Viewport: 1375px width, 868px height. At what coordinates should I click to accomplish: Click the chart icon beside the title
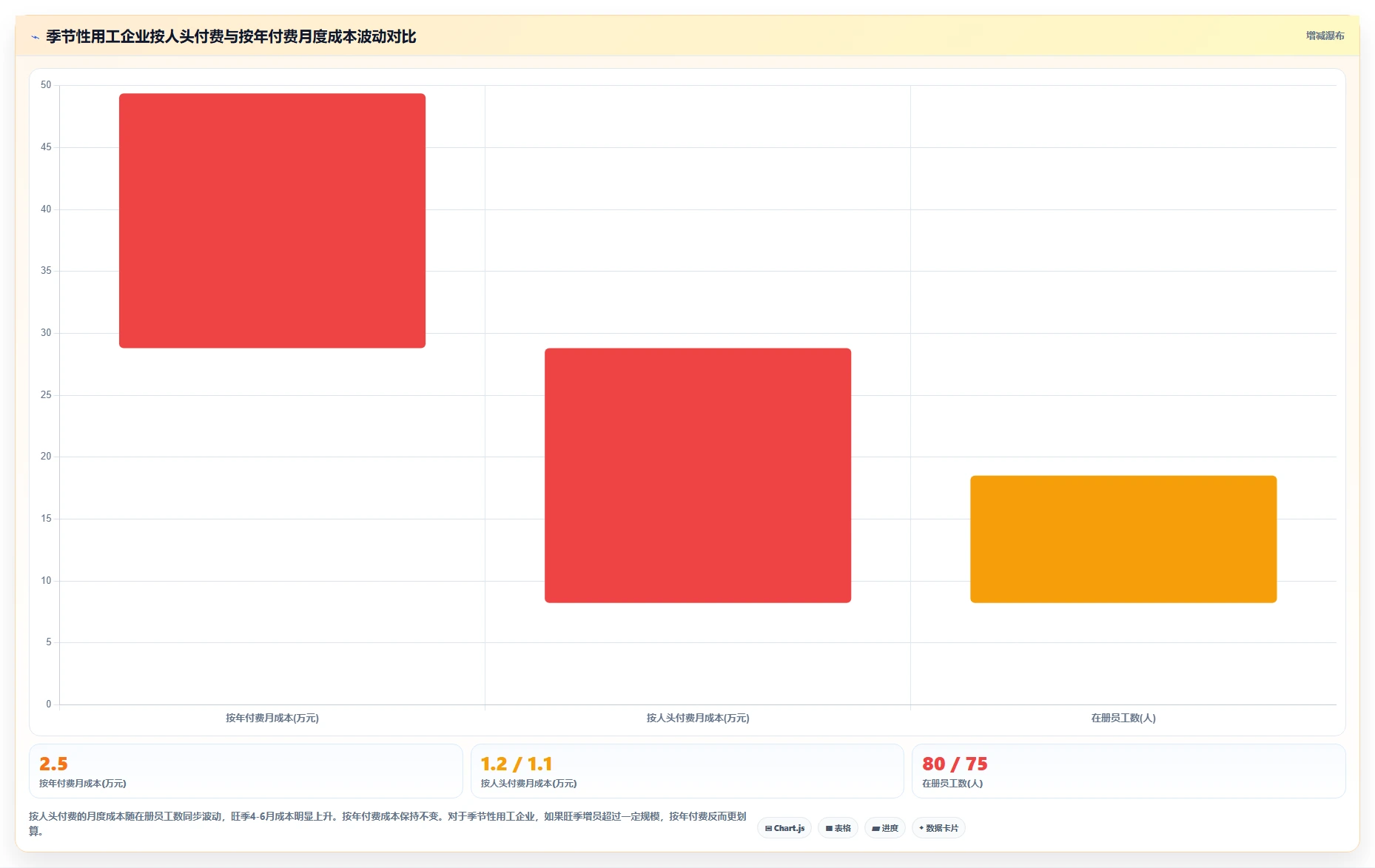[35, 37]
